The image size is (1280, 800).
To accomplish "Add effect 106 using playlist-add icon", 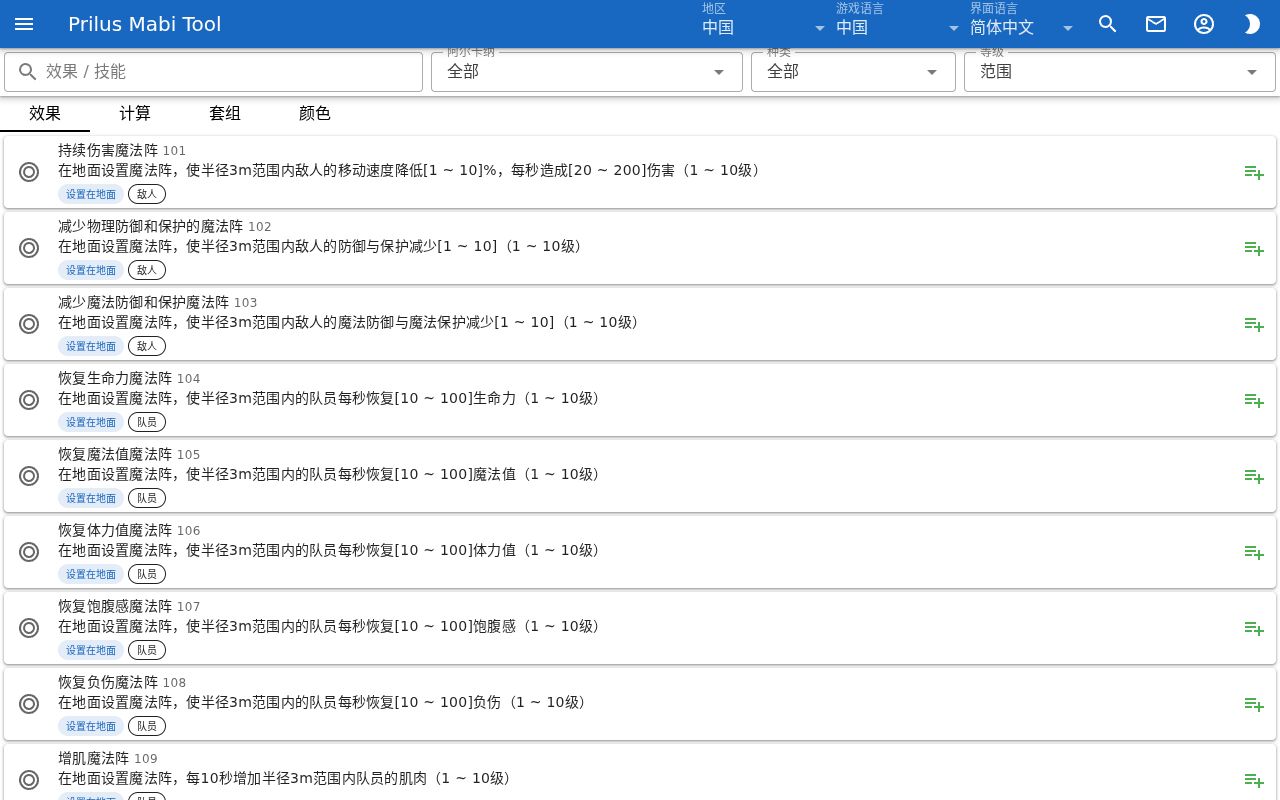I will point(1254,552).
